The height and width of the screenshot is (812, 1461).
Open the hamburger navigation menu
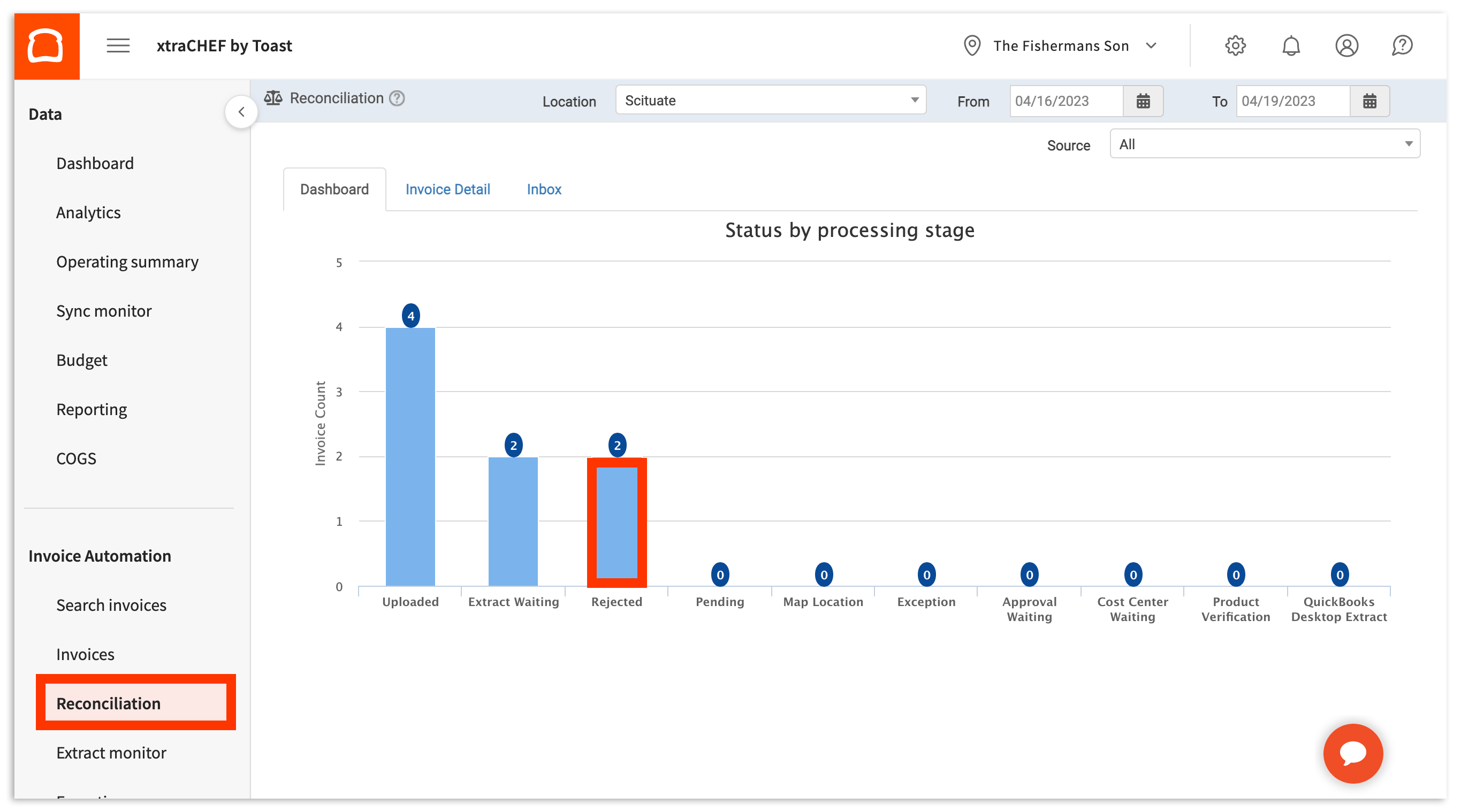[x=118, y=46]
